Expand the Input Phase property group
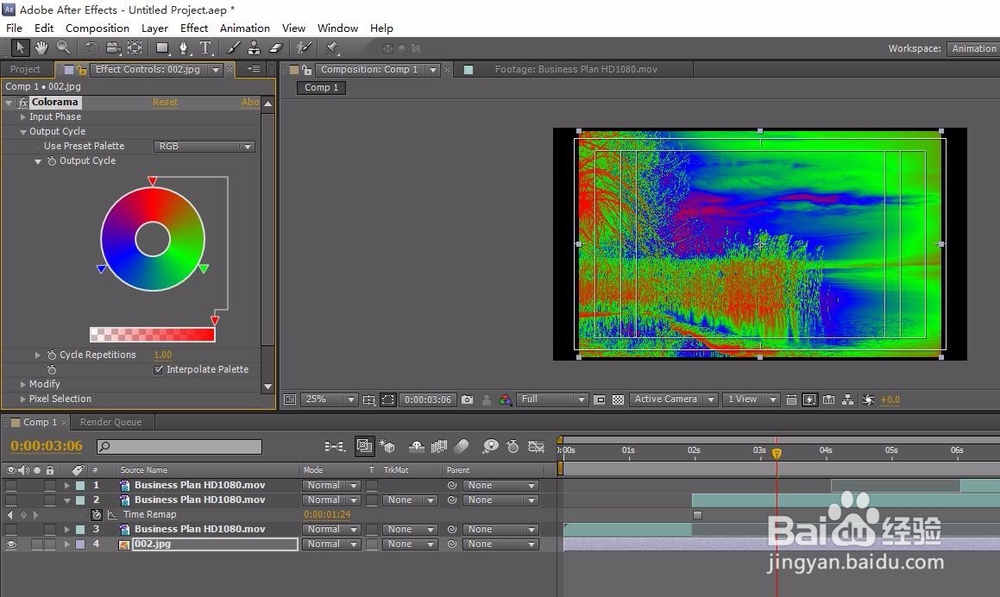1000x597 pixels. tap(23, 117)
